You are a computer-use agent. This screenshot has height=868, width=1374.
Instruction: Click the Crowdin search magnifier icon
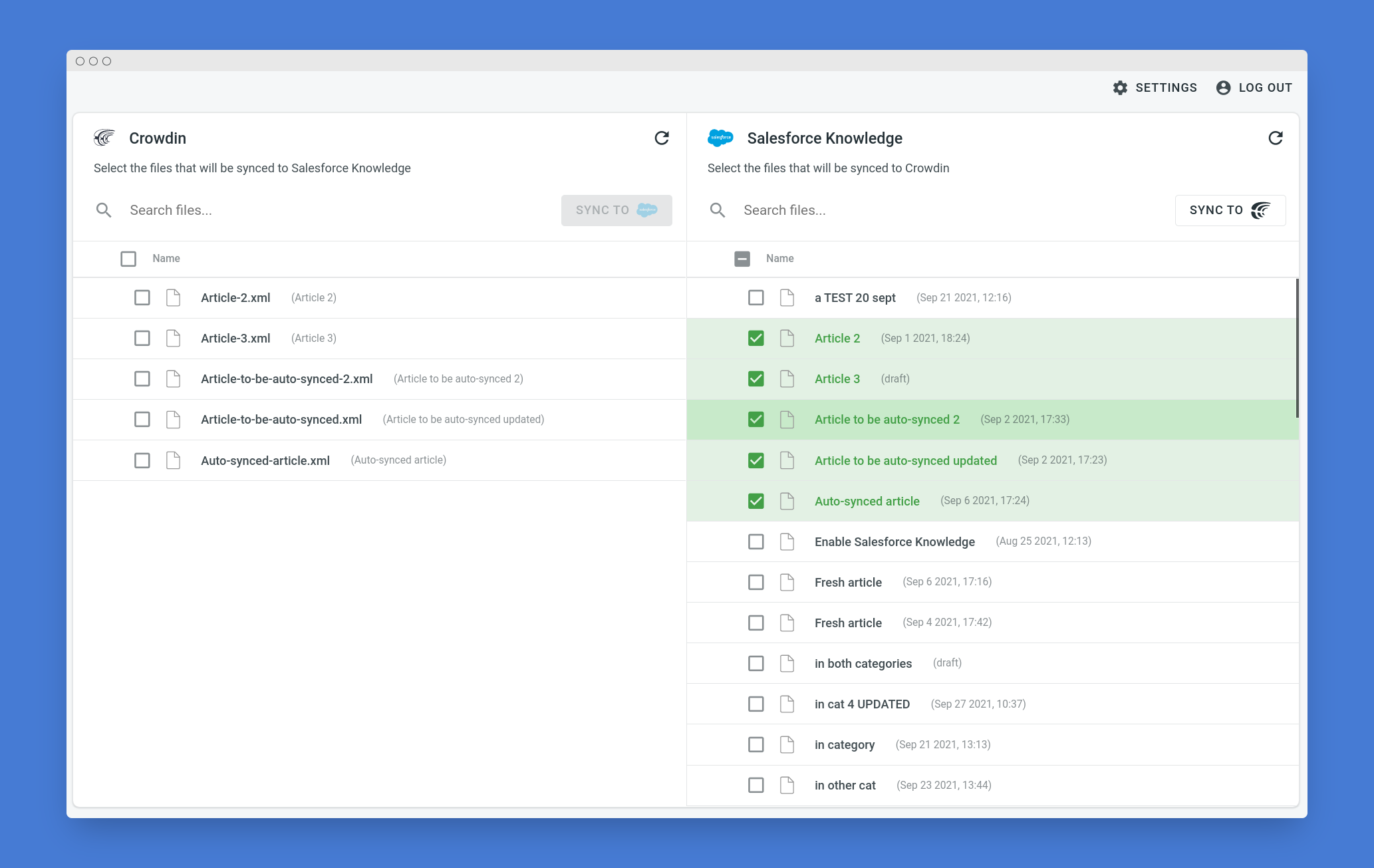coord(104,210)
